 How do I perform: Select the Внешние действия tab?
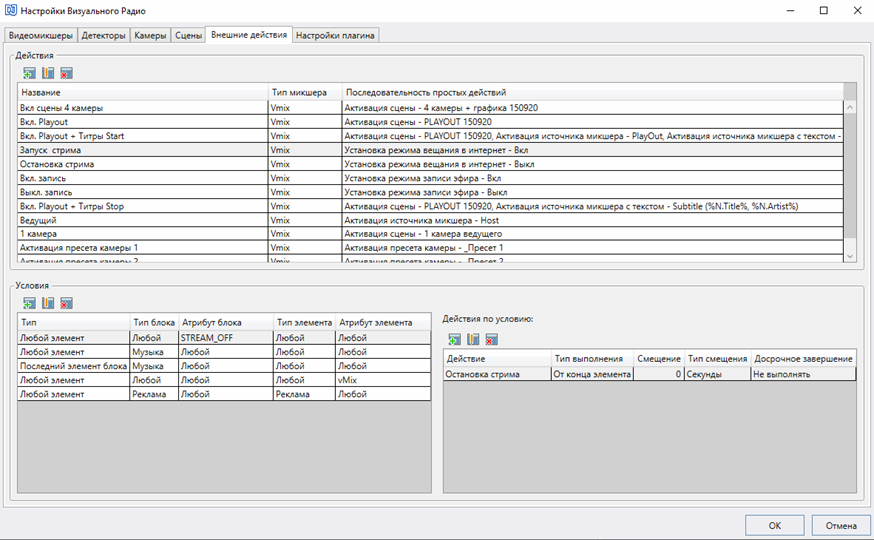(x=249, y=35)
